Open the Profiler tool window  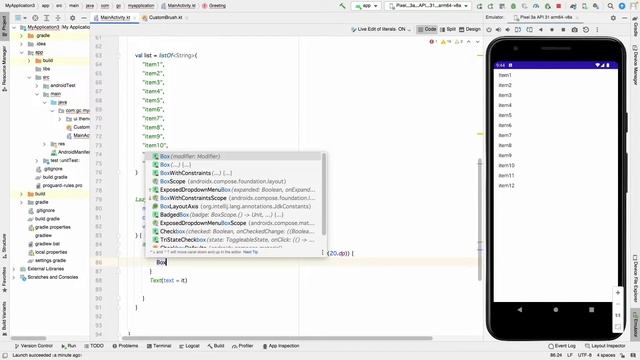pyautogui.click(x=243, y=346)
